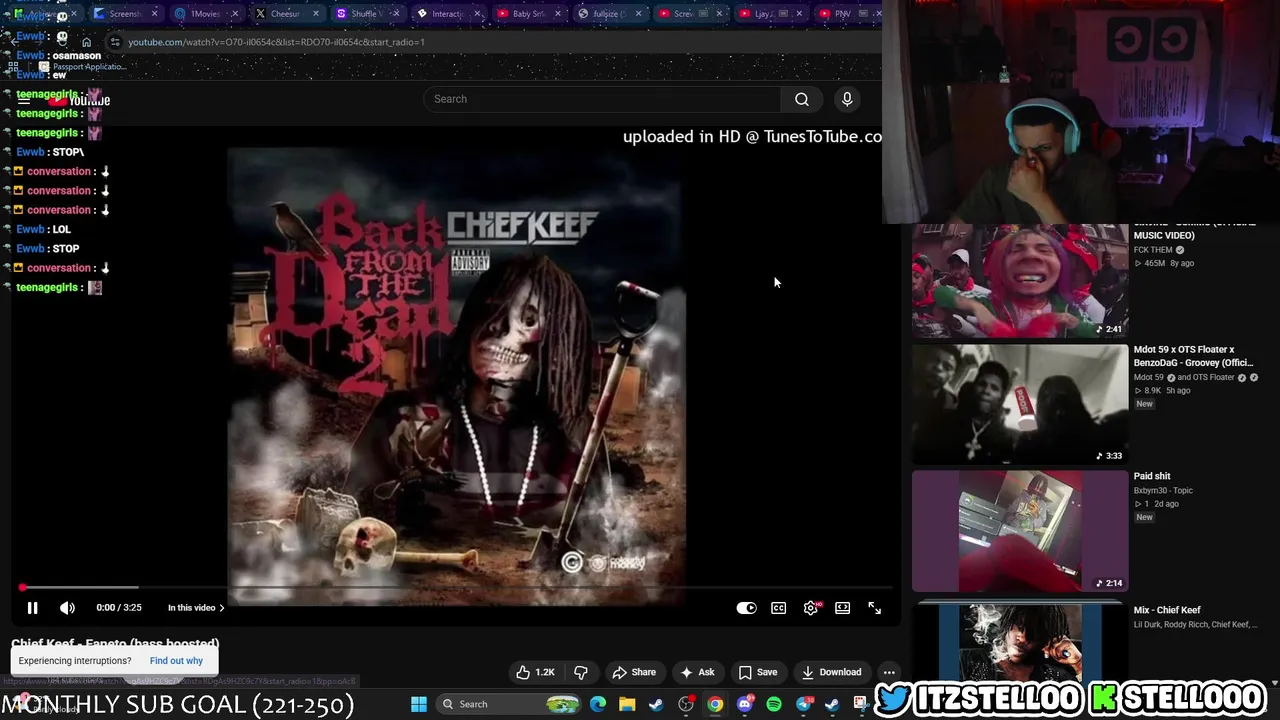
Task: Download the video
Action: coord(831,672)
